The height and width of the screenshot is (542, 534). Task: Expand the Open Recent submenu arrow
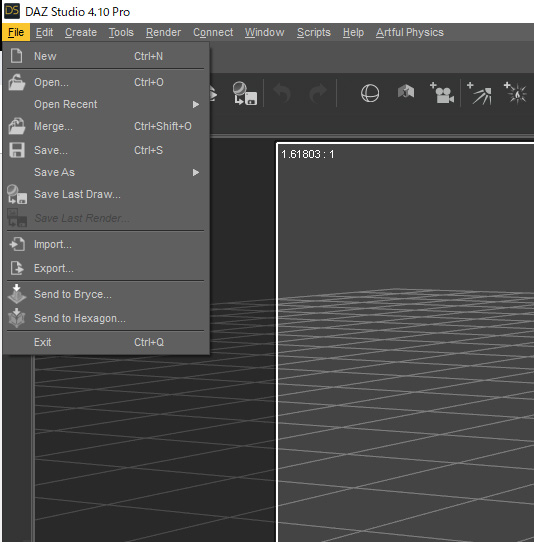pos(196,104)
